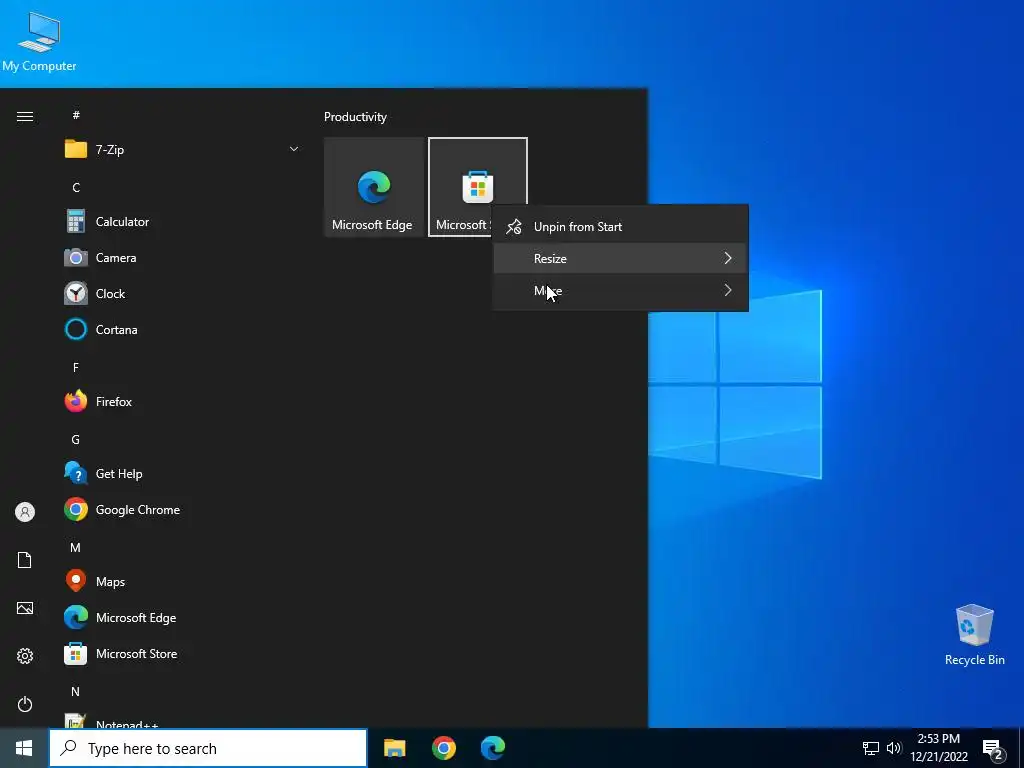This screenshot has height=768, width=1024.
Task: Open the My Computer desktop icon
Action: (39, 42)
